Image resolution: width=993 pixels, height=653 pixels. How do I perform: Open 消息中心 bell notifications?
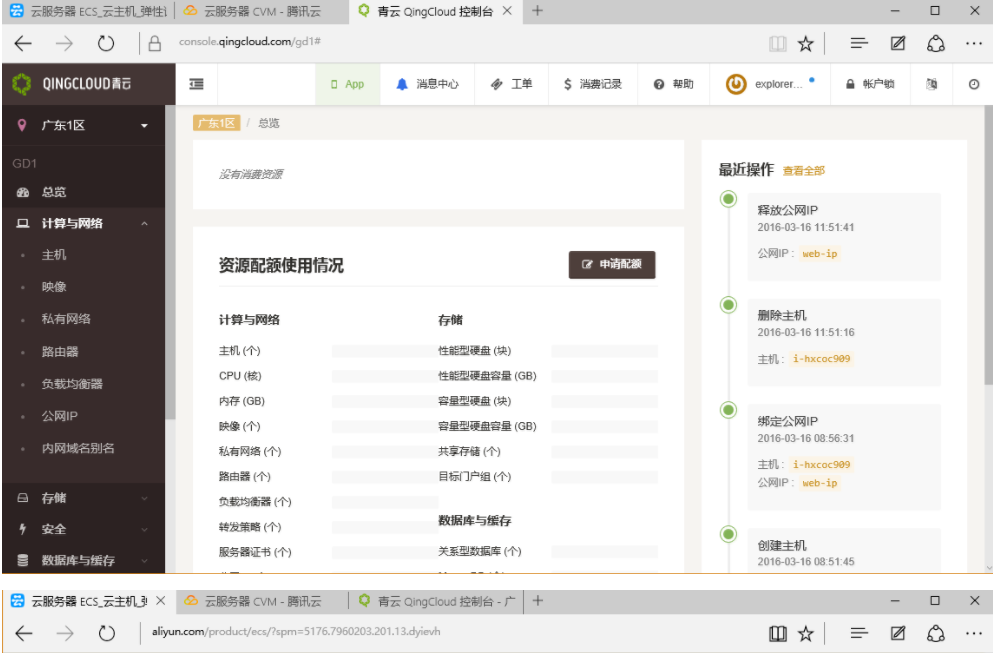[427, 84]
